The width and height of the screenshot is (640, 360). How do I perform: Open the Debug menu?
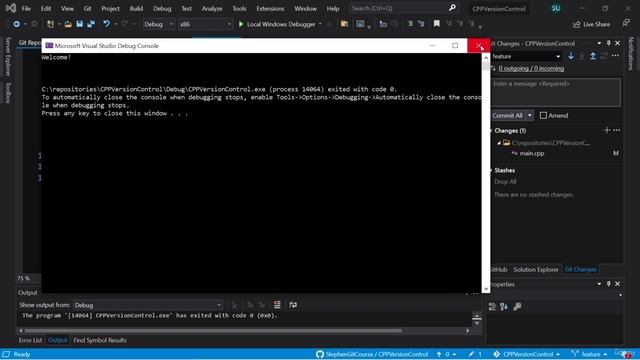[x=162, y=8]
